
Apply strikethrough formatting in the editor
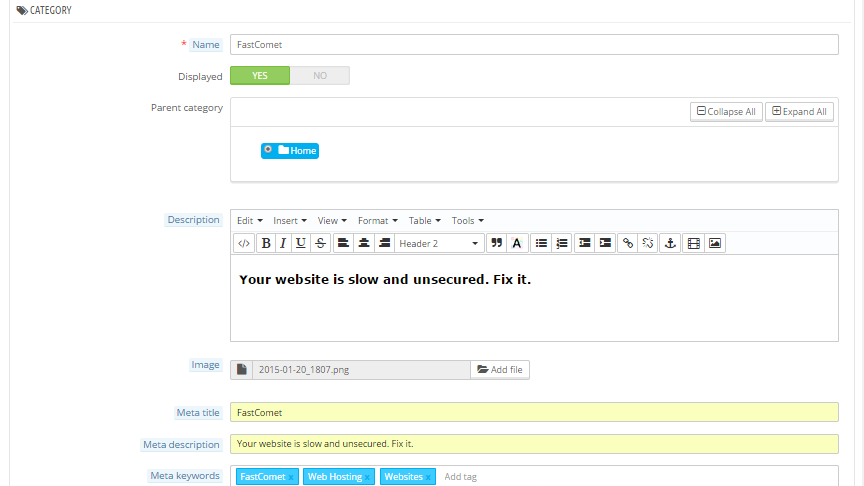pos(319,243)
